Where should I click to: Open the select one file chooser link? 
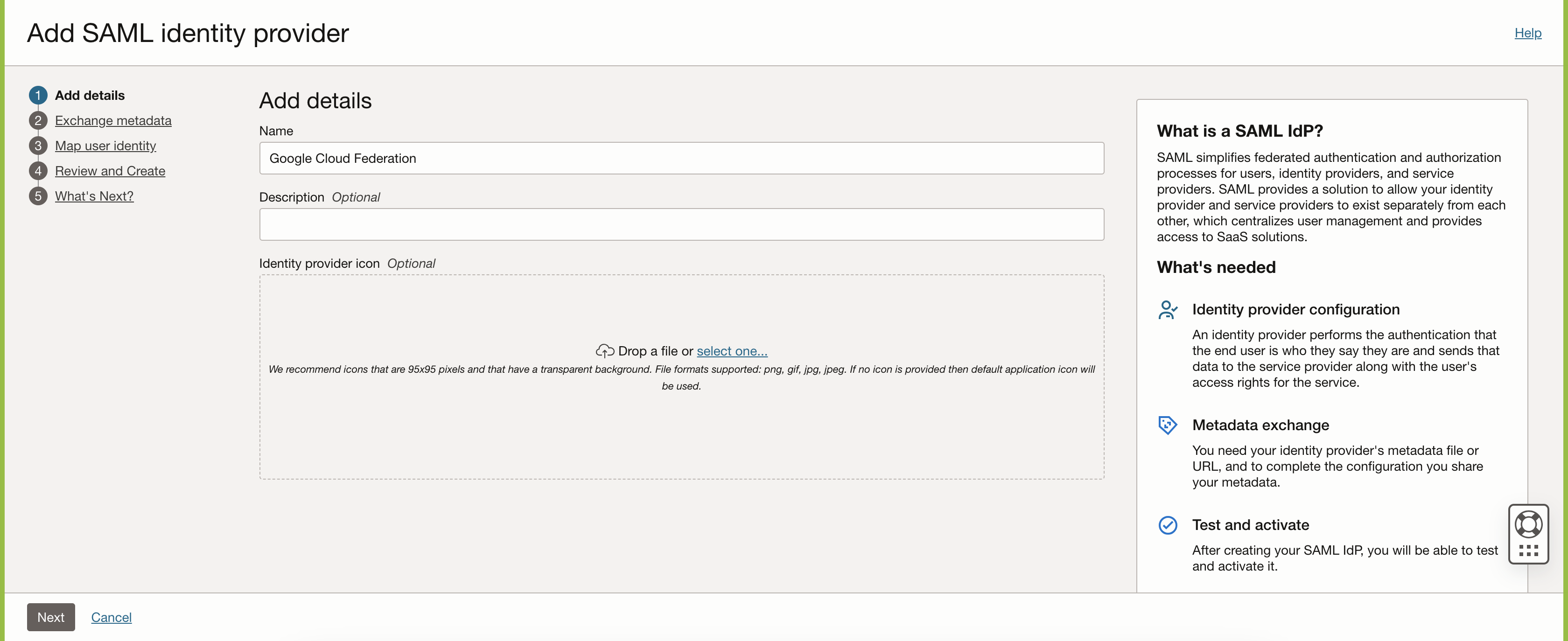(731, 351)
